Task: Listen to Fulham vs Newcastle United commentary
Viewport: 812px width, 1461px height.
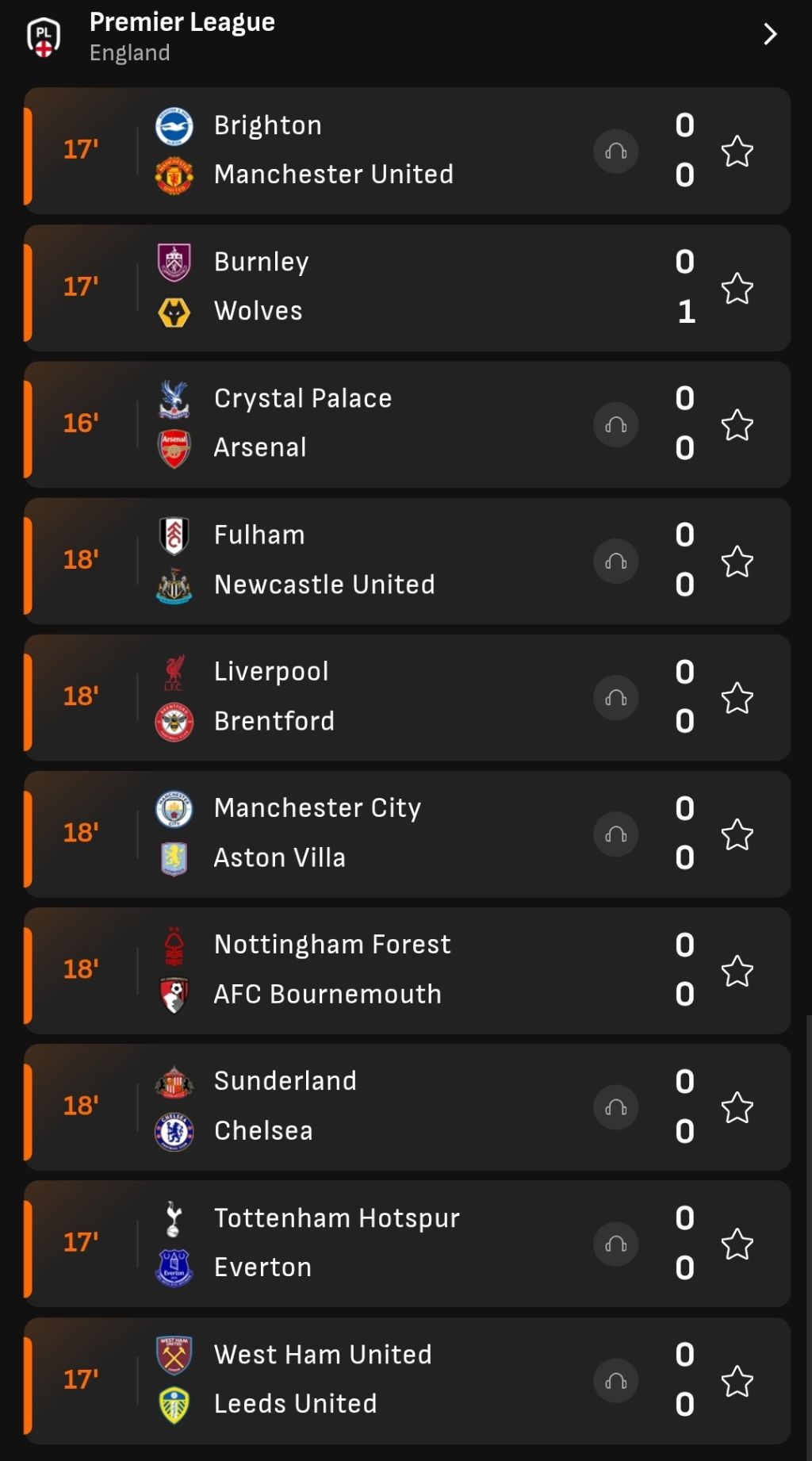Action: click(616, 561)
